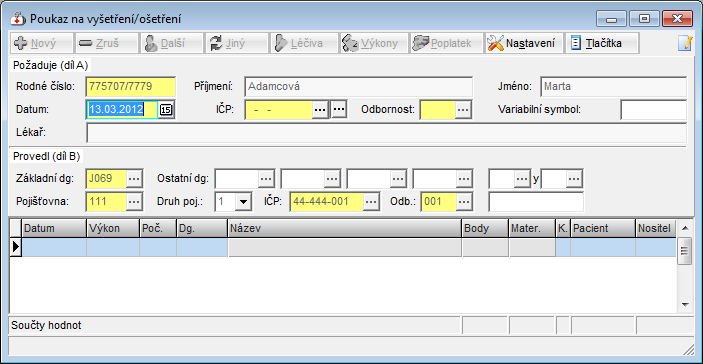Viewport: 703px width, 364px height.
Task: Click the notepad icon at toolbar end
Action: click(x=685, y=43)
